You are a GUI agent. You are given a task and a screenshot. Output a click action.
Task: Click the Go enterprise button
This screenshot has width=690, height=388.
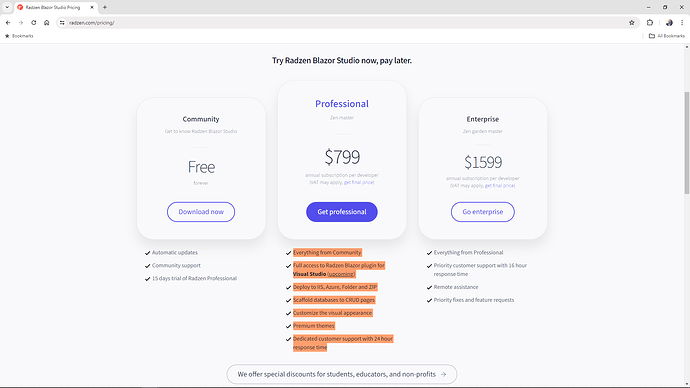pos(483,212)
